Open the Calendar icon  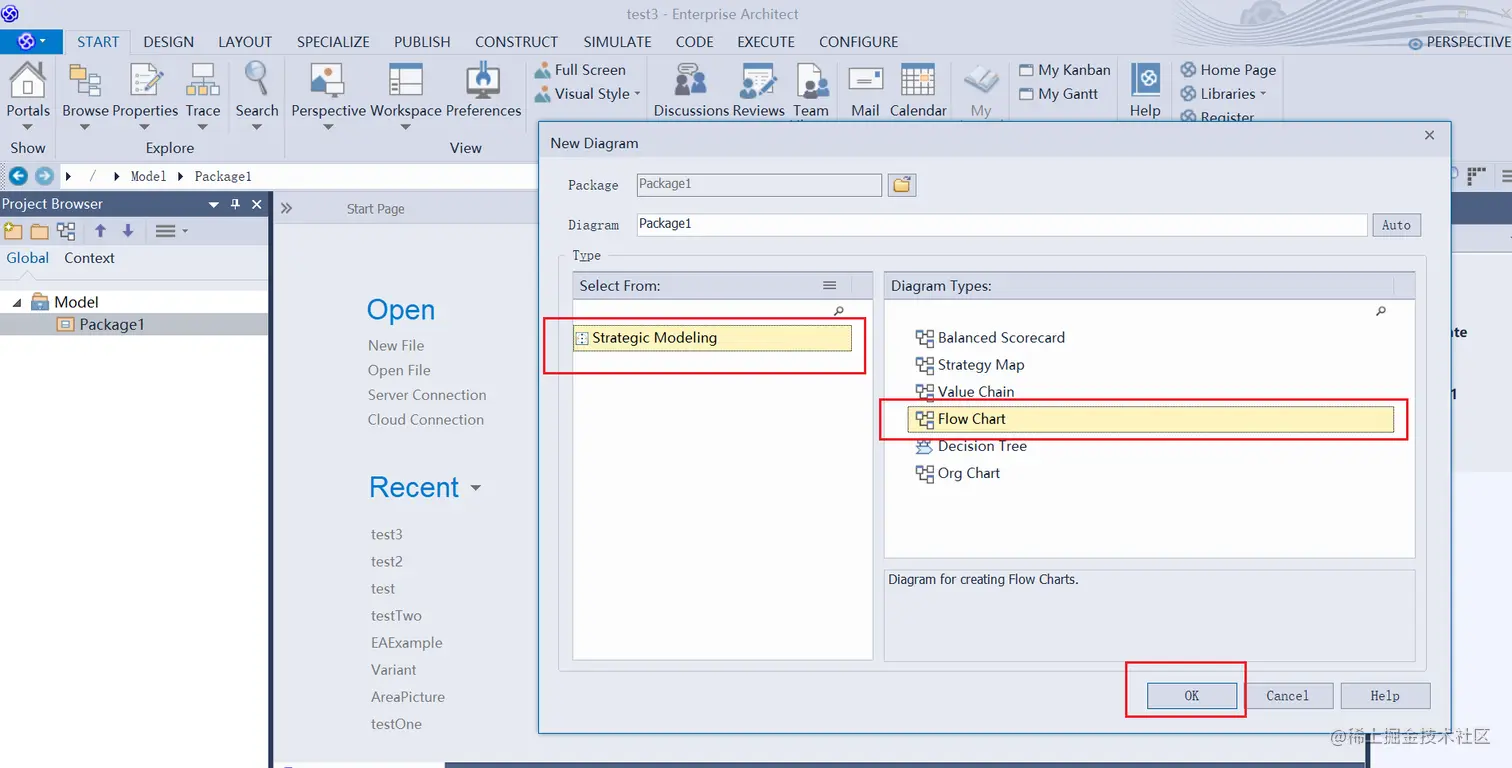(917, 79)
